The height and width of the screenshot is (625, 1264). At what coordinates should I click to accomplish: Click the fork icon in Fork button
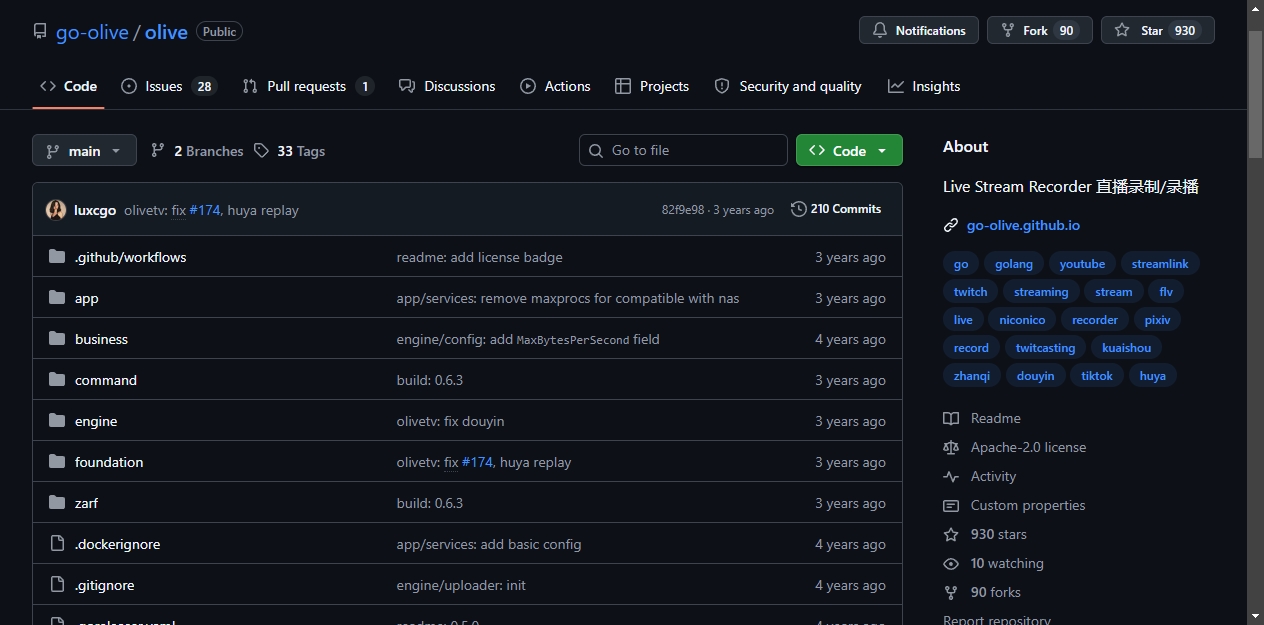tap(1008, 31)
